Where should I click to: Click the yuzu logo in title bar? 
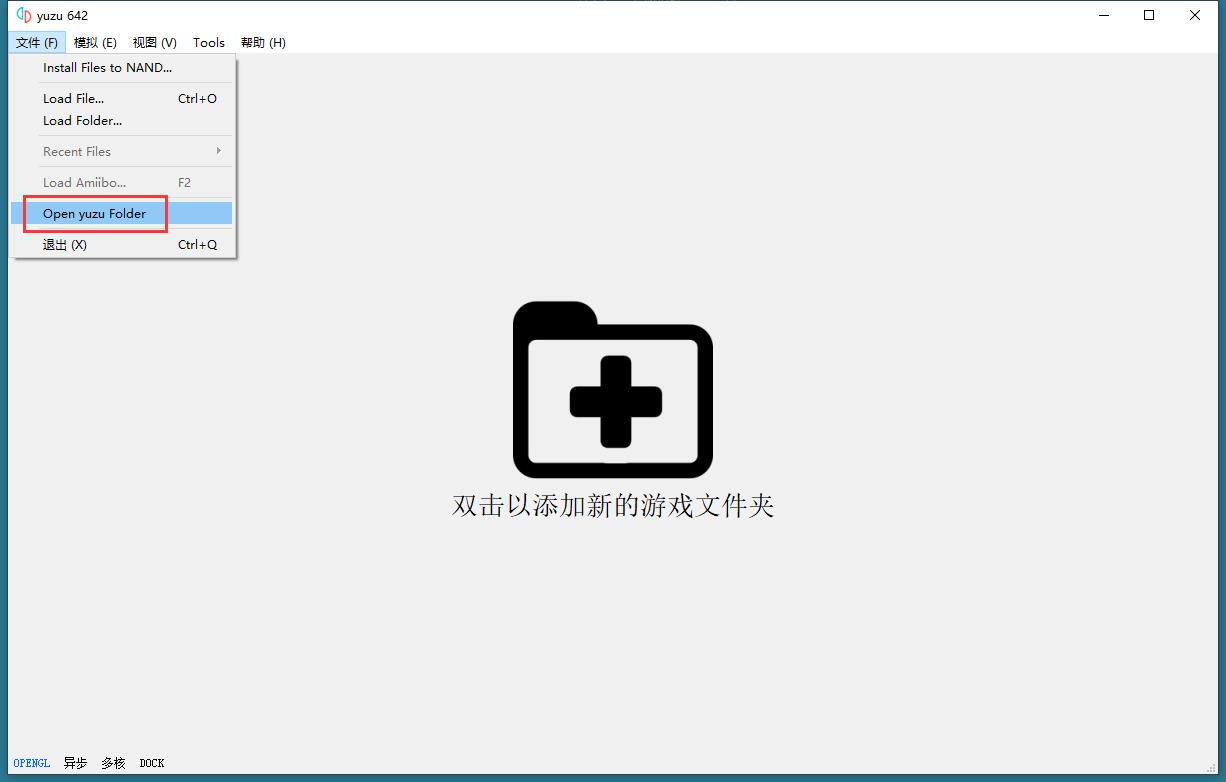pos(24,15)
